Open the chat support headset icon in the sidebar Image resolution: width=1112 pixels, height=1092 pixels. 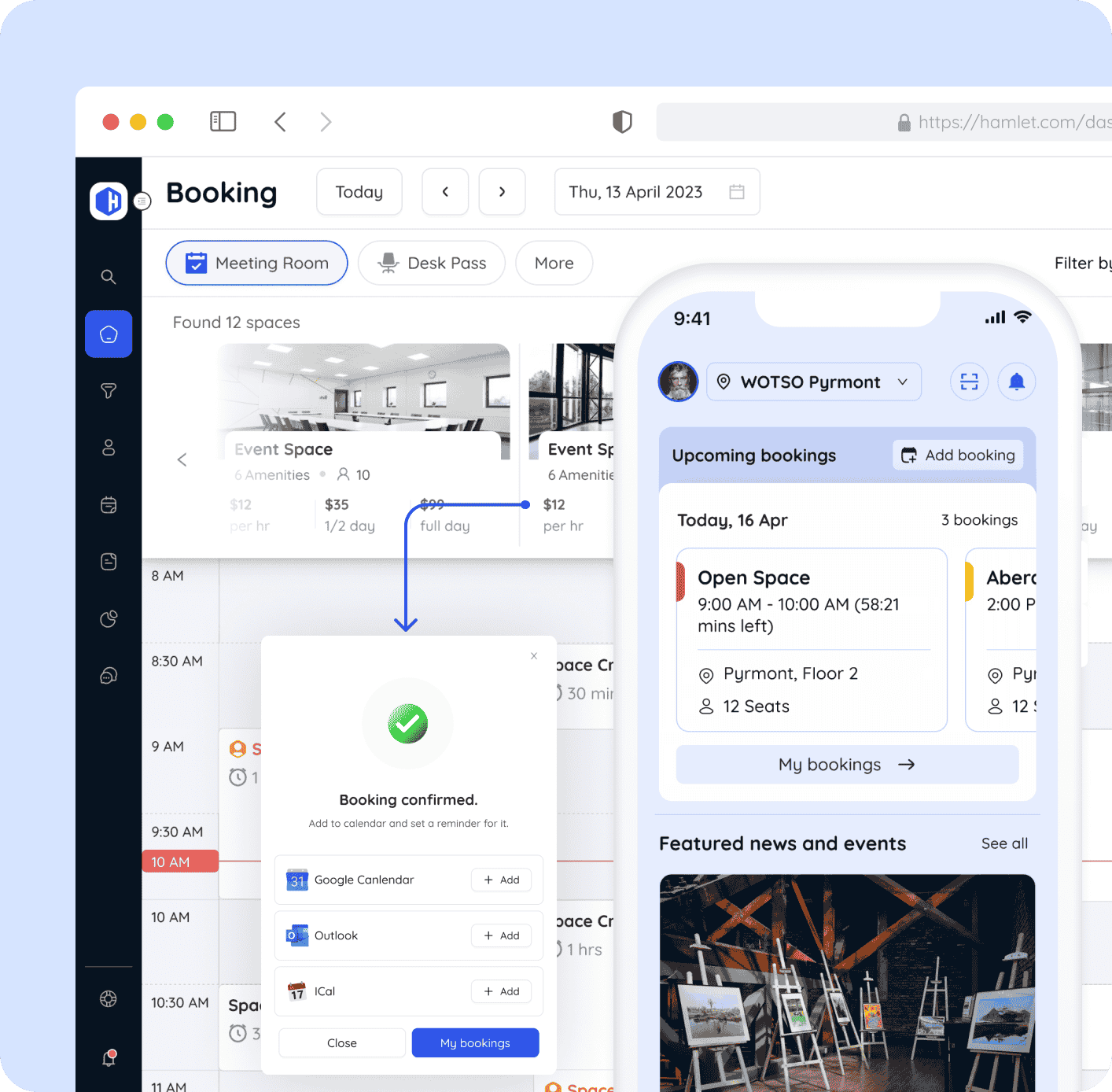click(109, 676)
